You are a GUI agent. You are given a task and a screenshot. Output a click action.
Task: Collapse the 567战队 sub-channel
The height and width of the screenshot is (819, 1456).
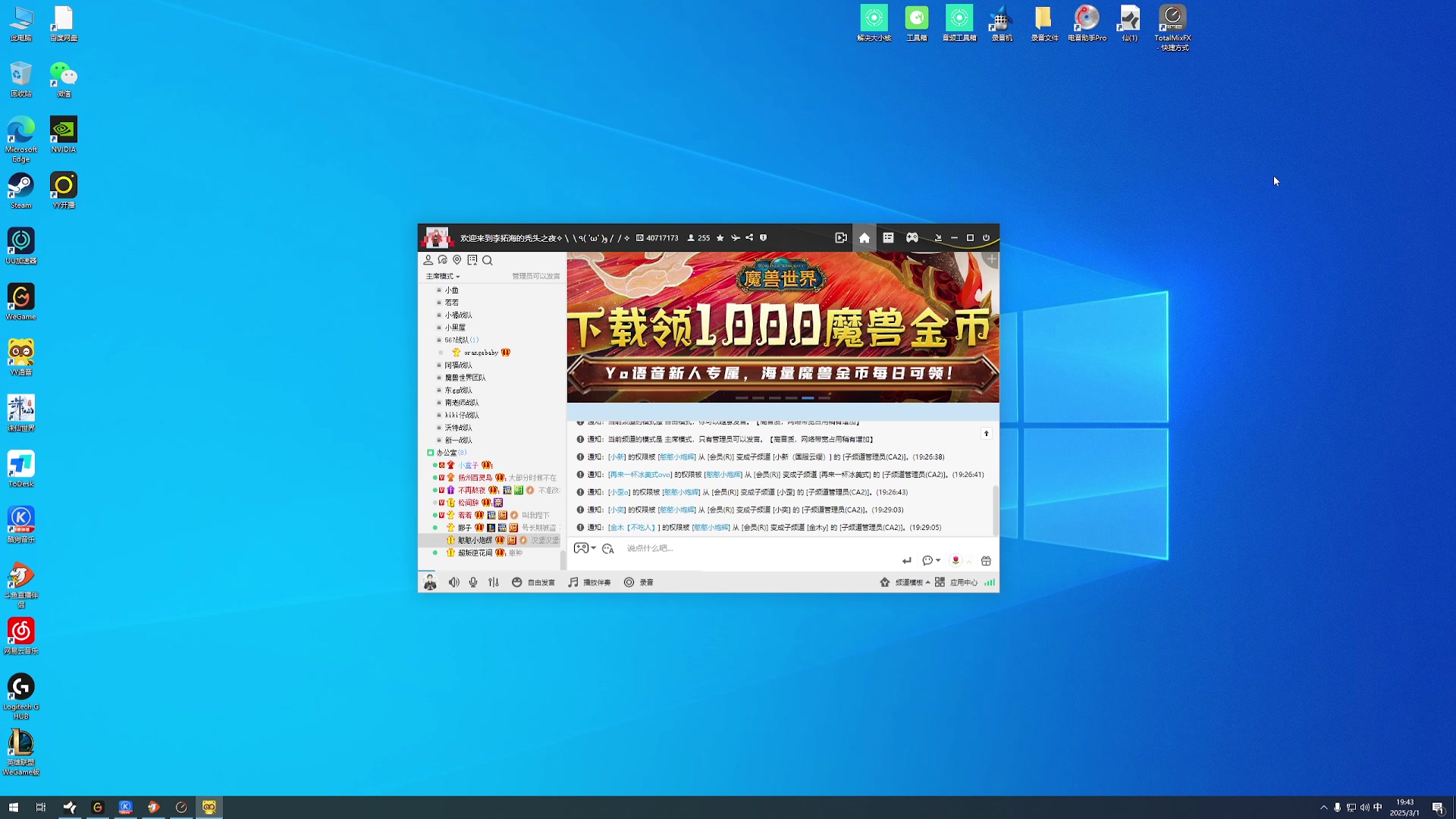pyautogui.click(x=438, y=340)
